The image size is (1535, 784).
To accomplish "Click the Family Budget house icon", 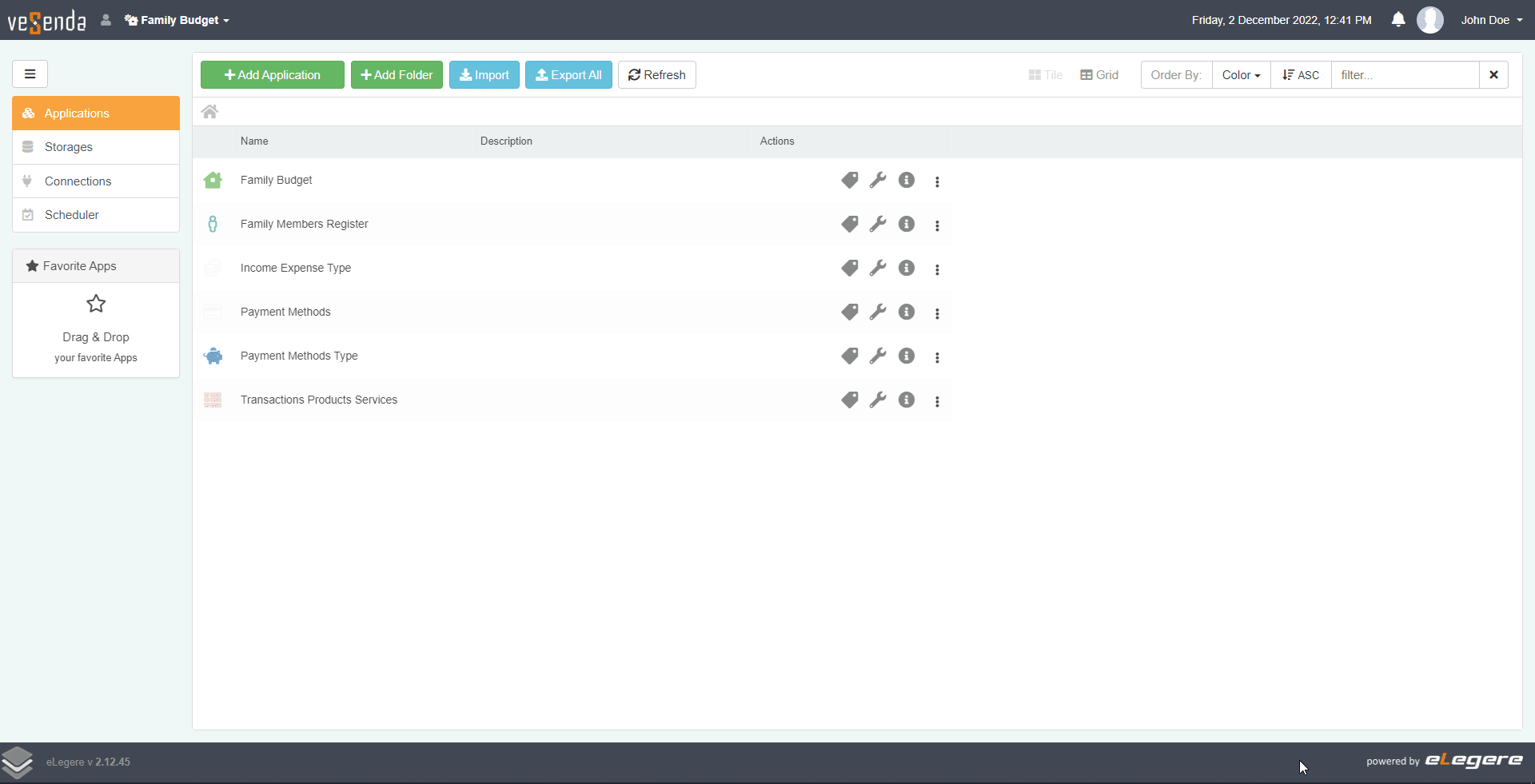I will click(x=213, y=181).
